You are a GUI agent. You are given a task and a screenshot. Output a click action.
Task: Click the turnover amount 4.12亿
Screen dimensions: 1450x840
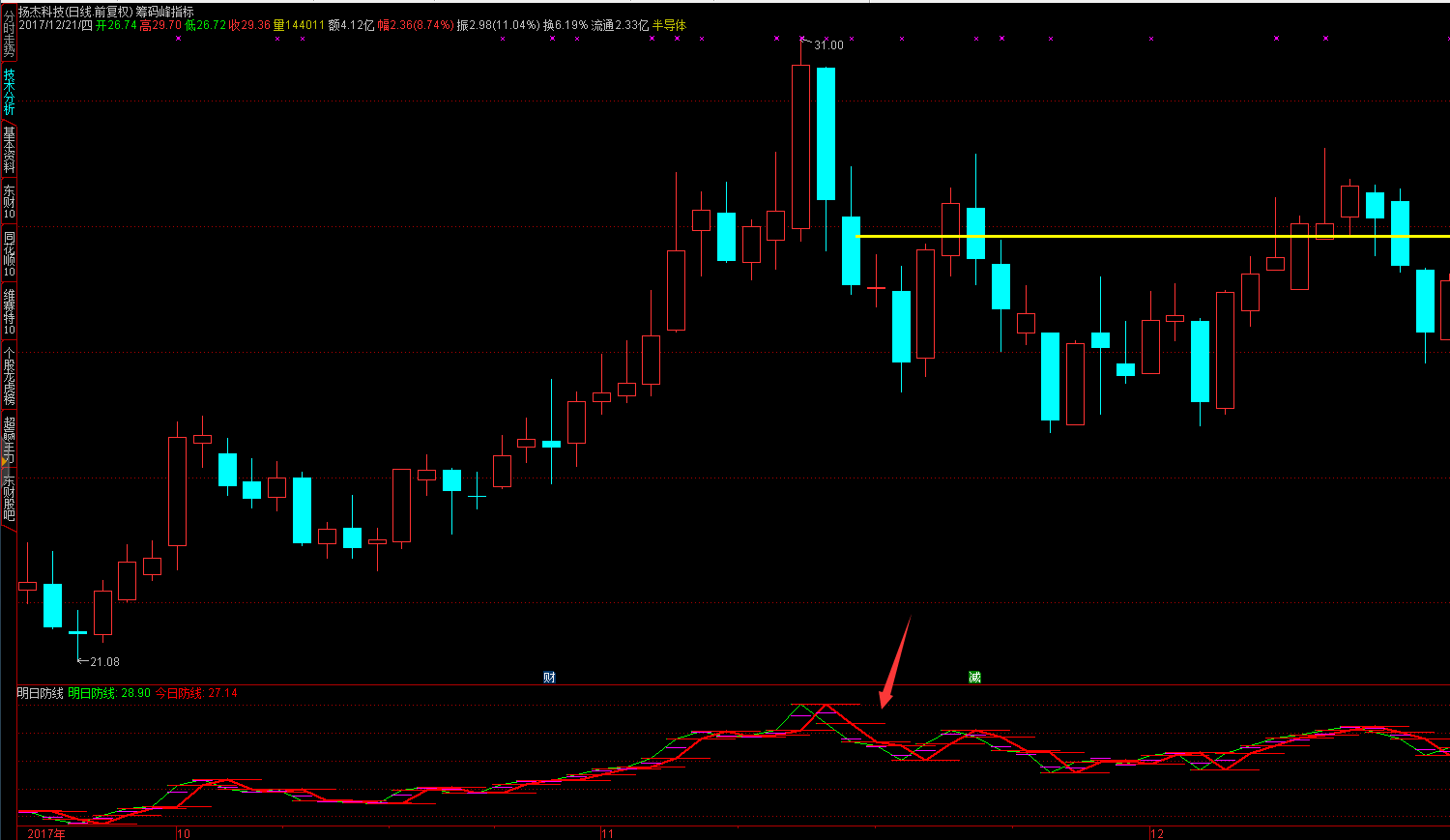(357, 25)
